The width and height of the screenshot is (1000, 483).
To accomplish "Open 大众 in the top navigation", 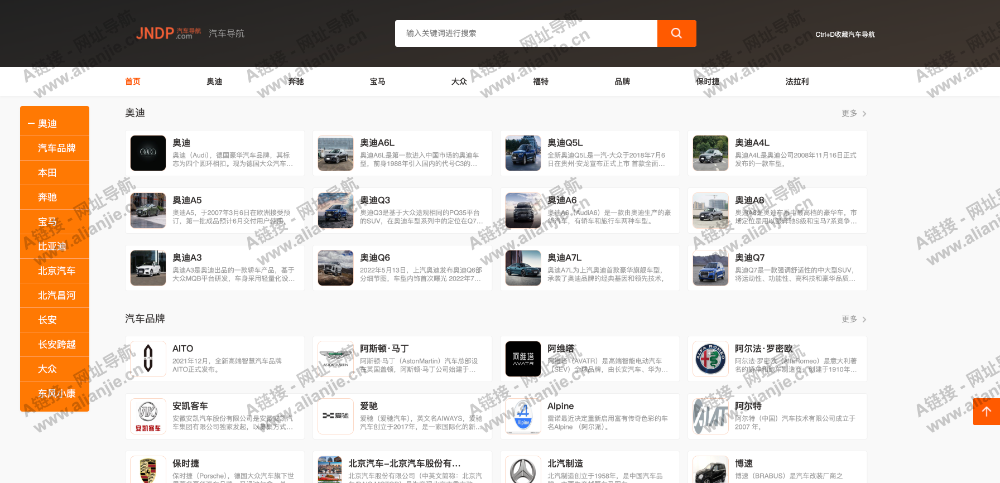I will (459, 82).
